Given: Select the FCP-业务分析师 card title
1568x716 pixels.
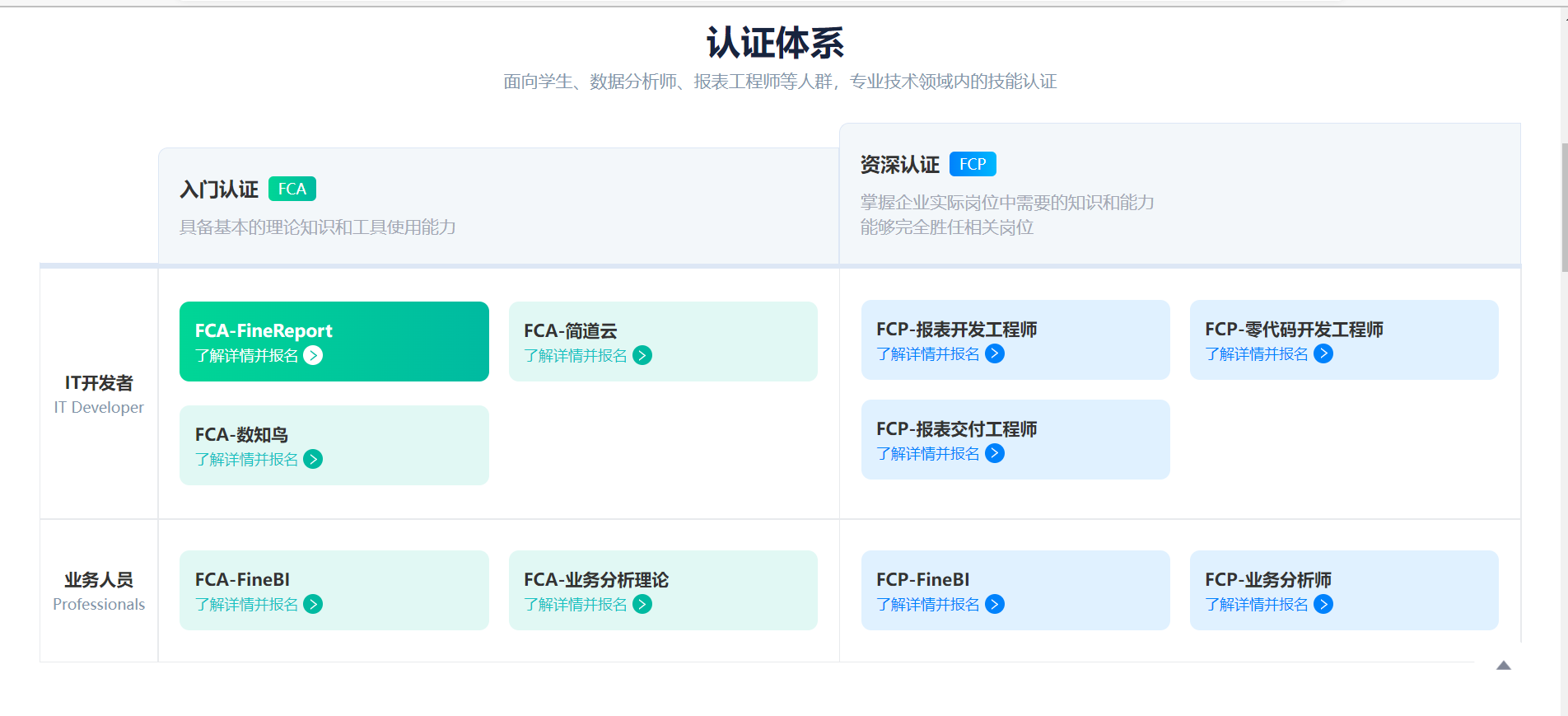Looking at the screenshot, I should (x=1268, y=579).
